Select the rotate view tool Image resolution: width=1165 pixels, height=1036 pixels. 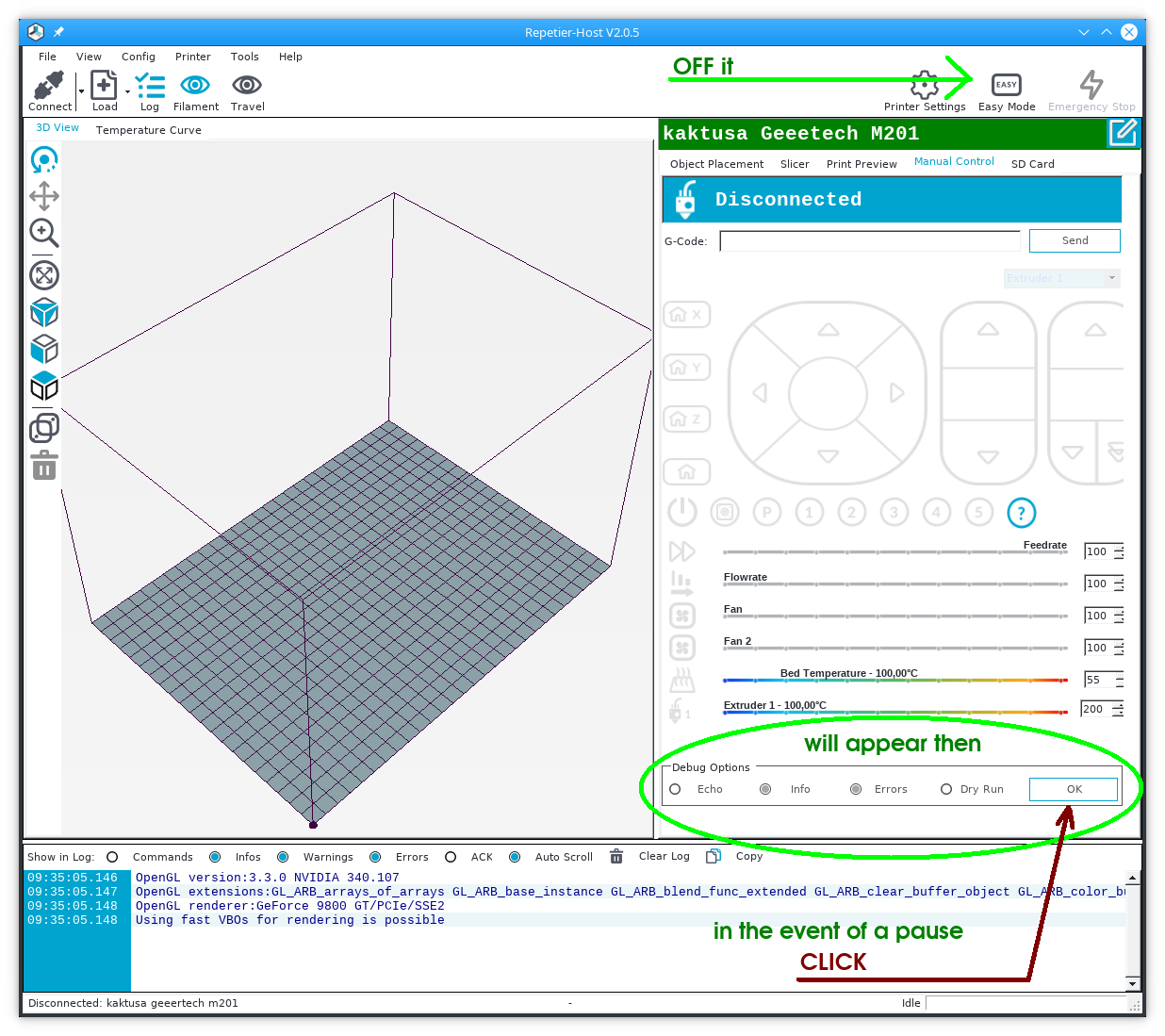click(x=44, y=159)
